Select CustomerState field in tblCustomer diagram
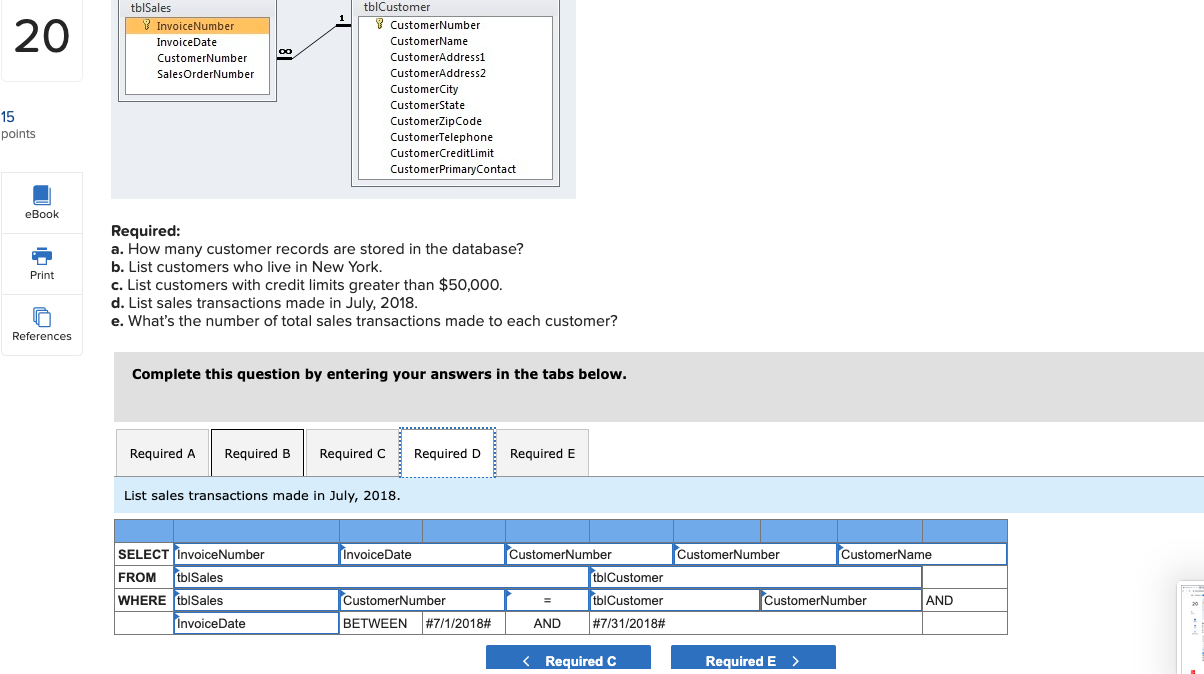Viewport: 1204px width, 674px height. pos(427,105)
